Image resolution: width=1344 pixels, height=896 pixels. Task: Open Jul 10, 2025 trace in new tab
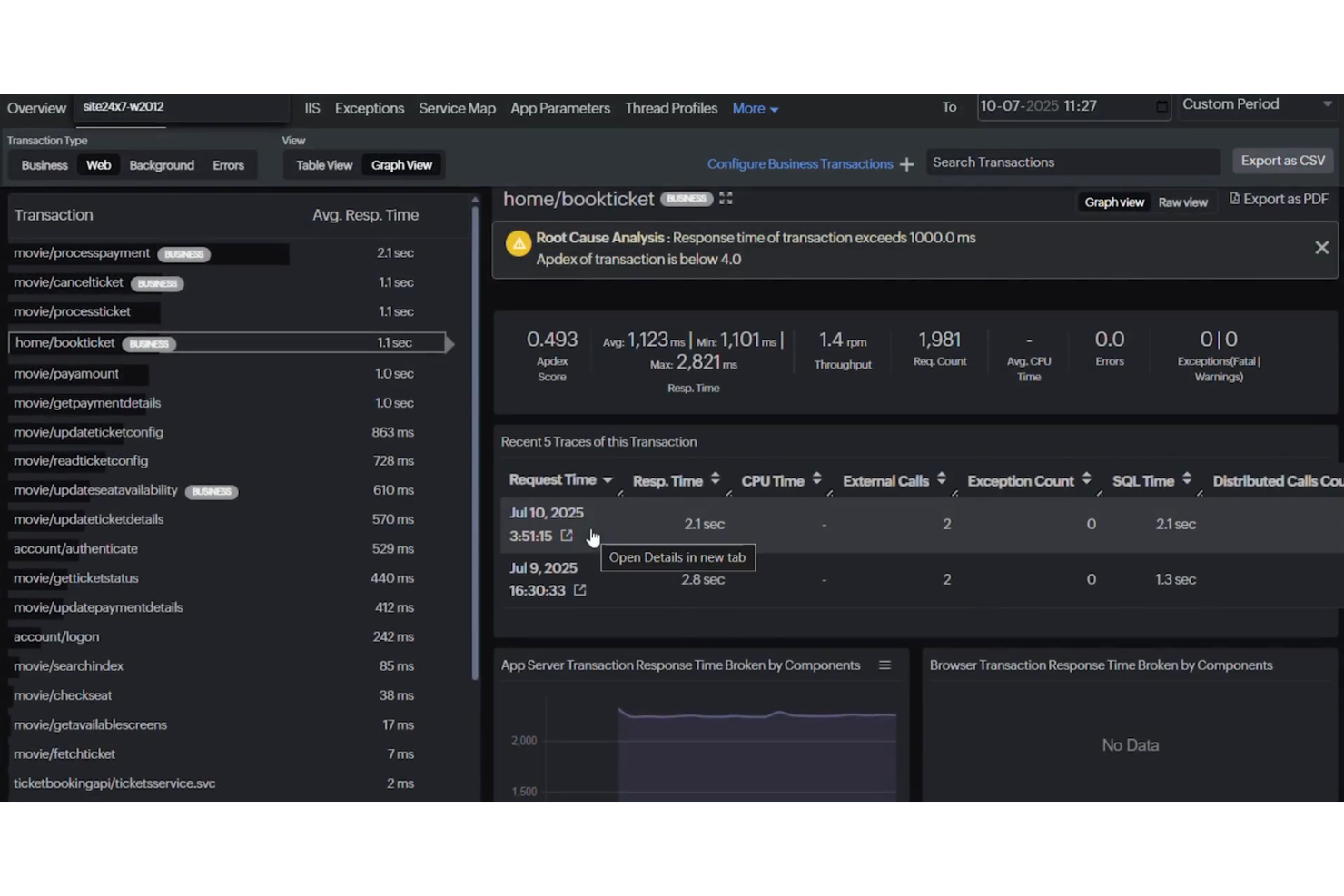pos(567,536)
